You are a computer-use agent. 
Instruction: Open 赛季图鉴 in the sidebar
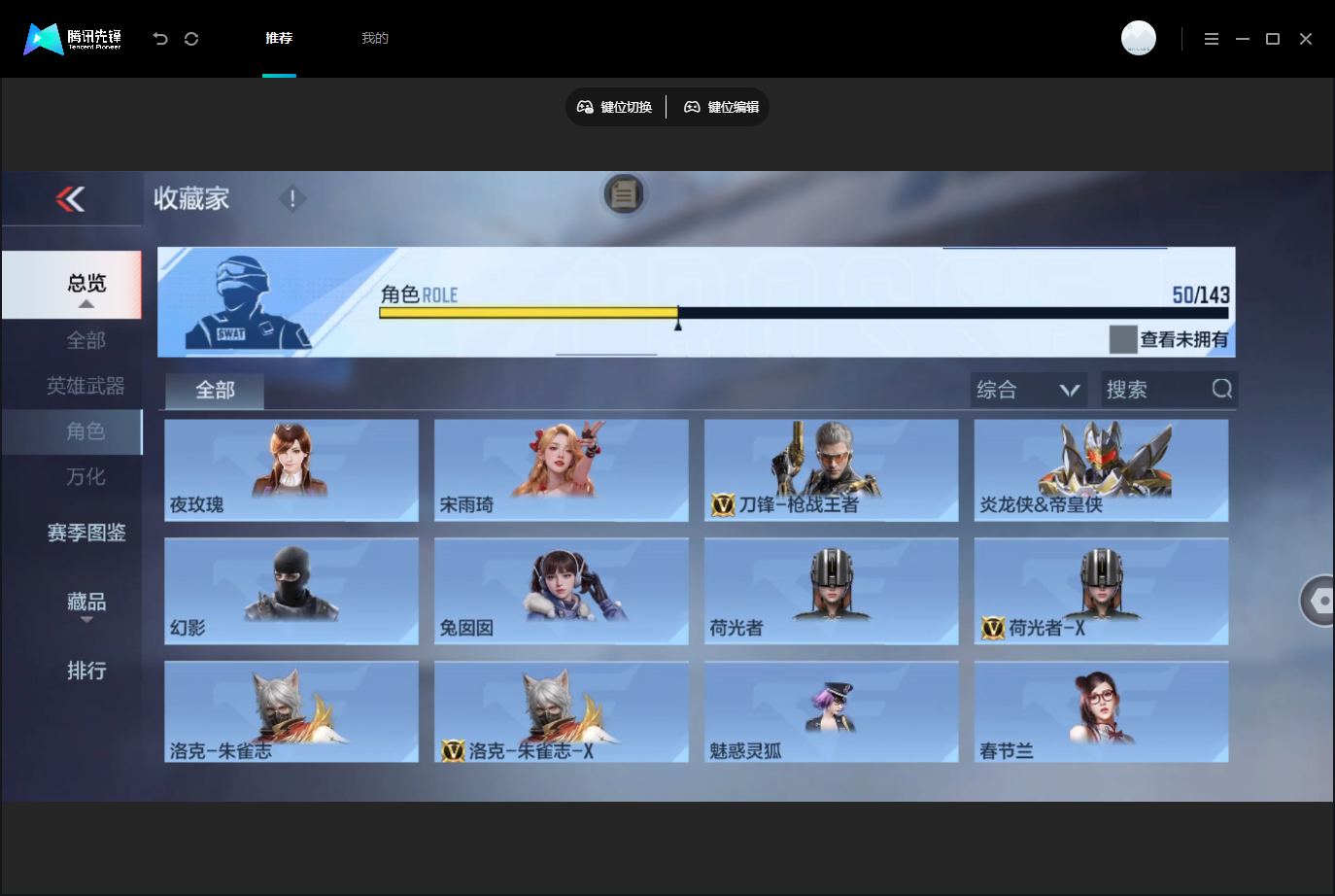(x=86, y=533)
